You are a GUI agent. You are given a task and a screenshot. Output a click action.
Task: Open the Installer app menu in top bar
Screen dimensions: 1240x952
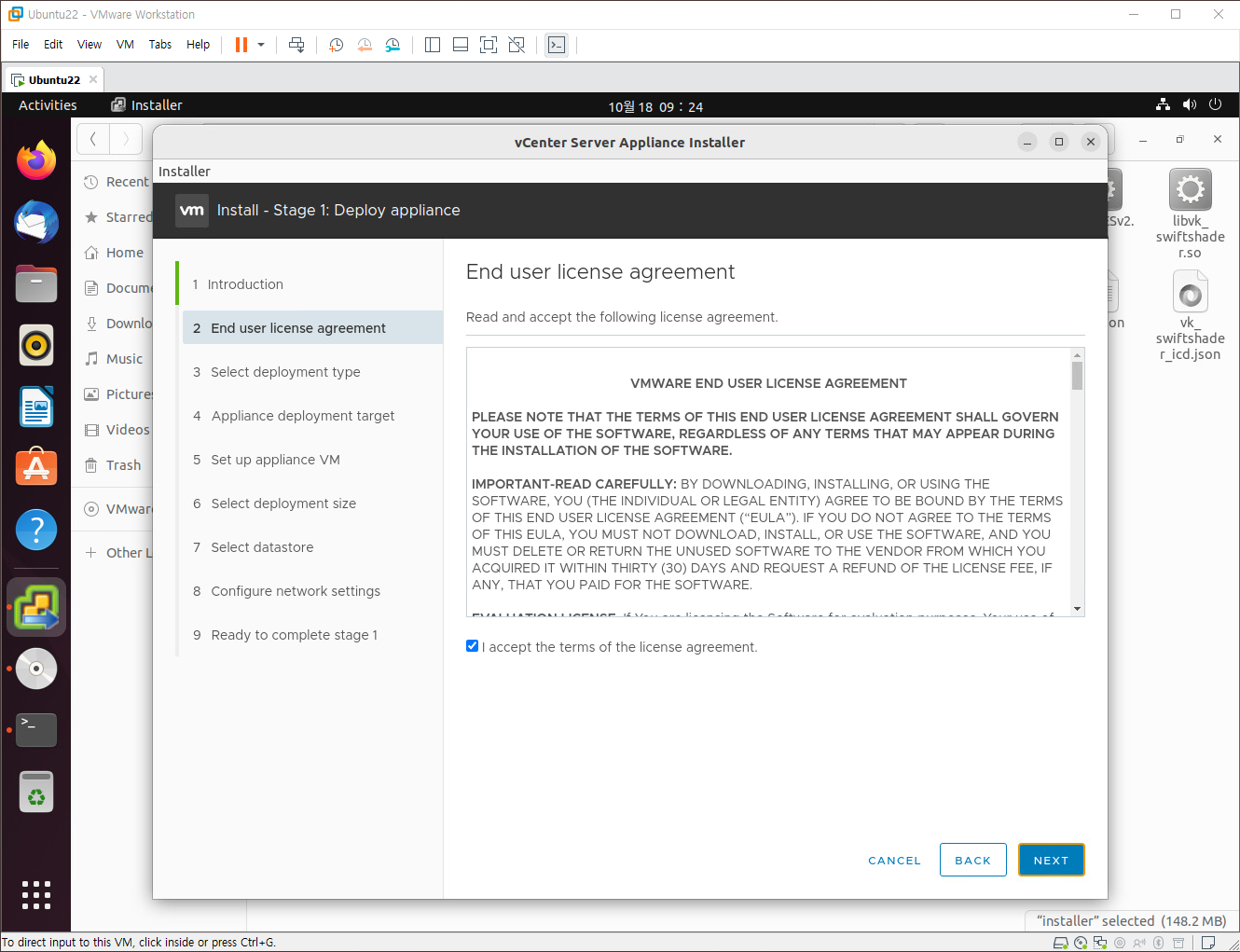point(146,105)
